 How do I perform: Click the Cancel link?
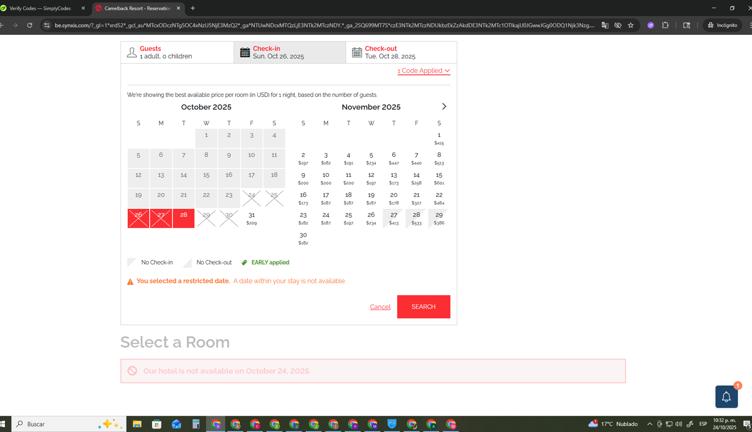[380, 307]
